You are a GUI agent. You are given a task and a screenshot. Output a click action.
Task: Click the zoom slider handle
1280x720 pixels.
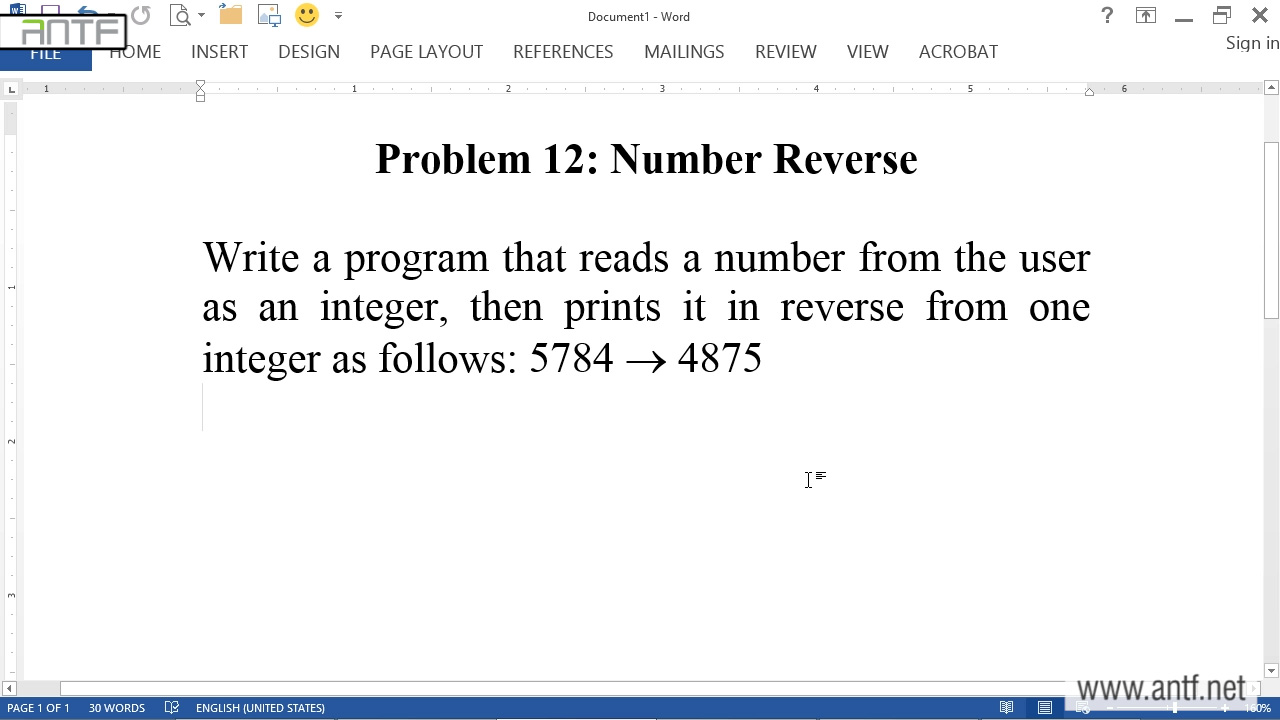tap(1175, 708)
